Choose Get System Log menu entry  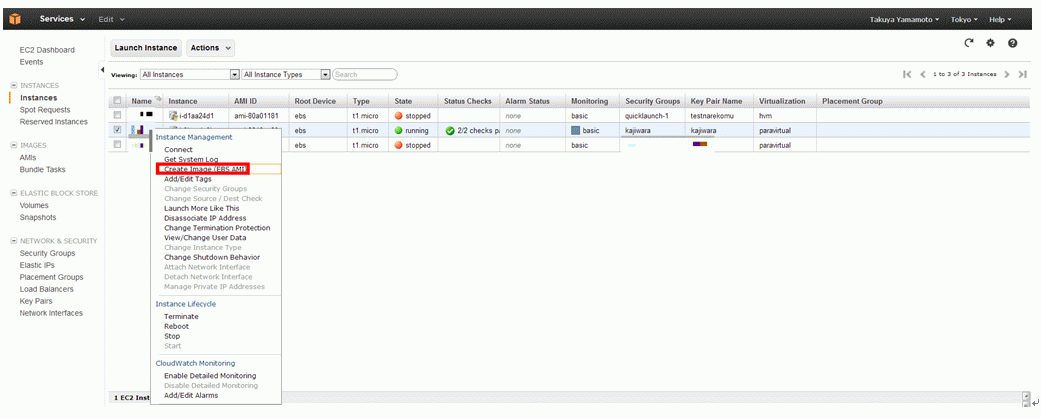click(x=189, y=159)
